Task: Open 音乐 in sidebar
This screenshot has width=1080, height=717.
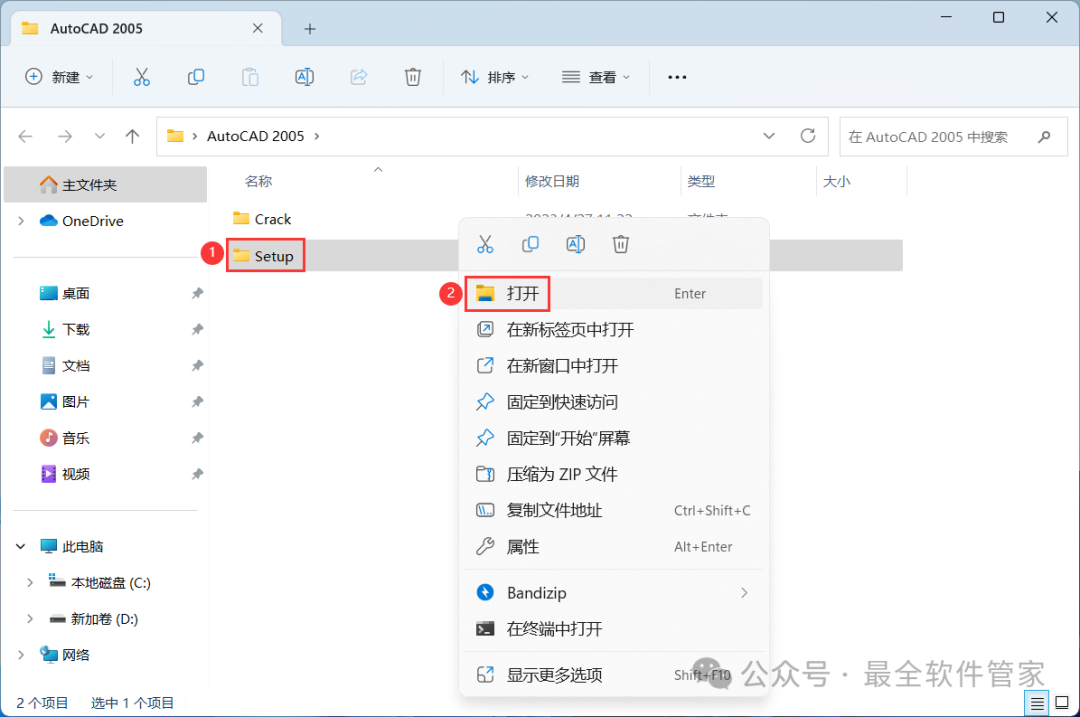Action: click(x=65, y=438)
